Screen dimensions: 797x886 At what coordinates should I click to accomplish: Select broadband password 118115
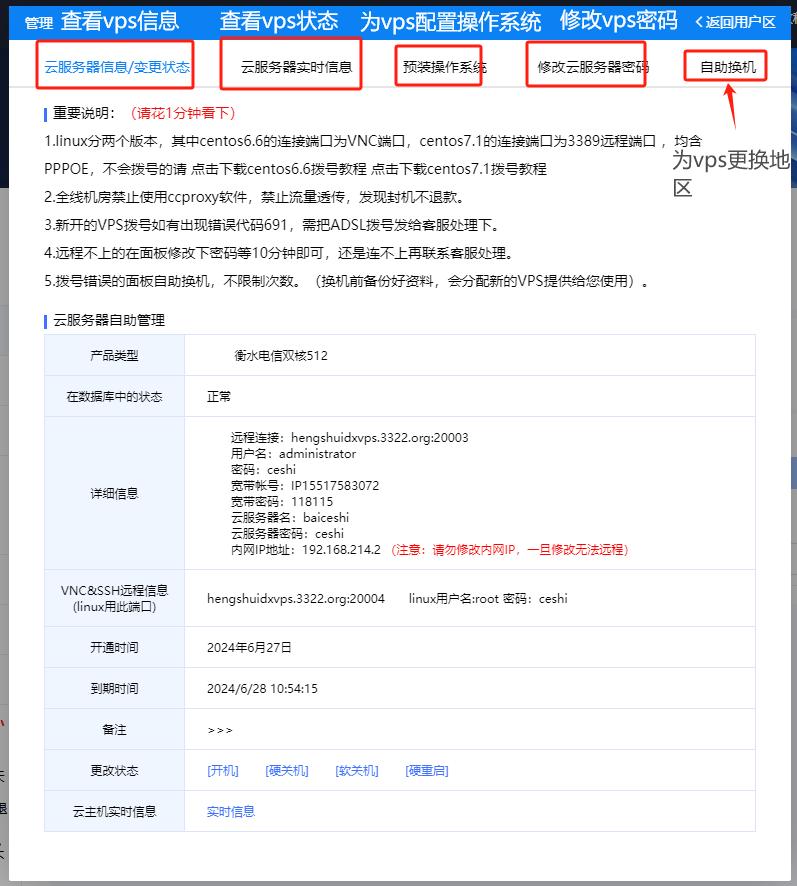tap(311, 502)
